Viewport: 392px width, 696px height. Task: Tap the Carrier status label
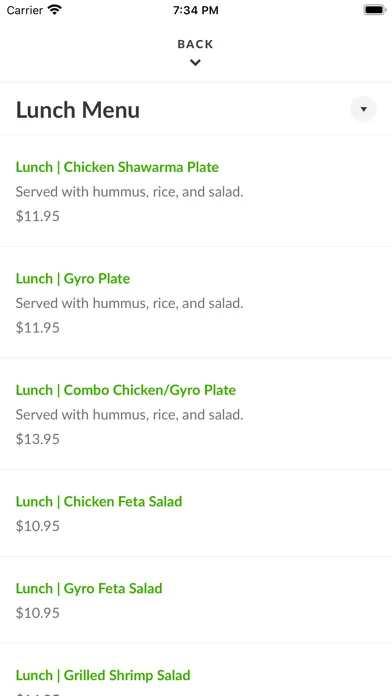click(25, 10)
